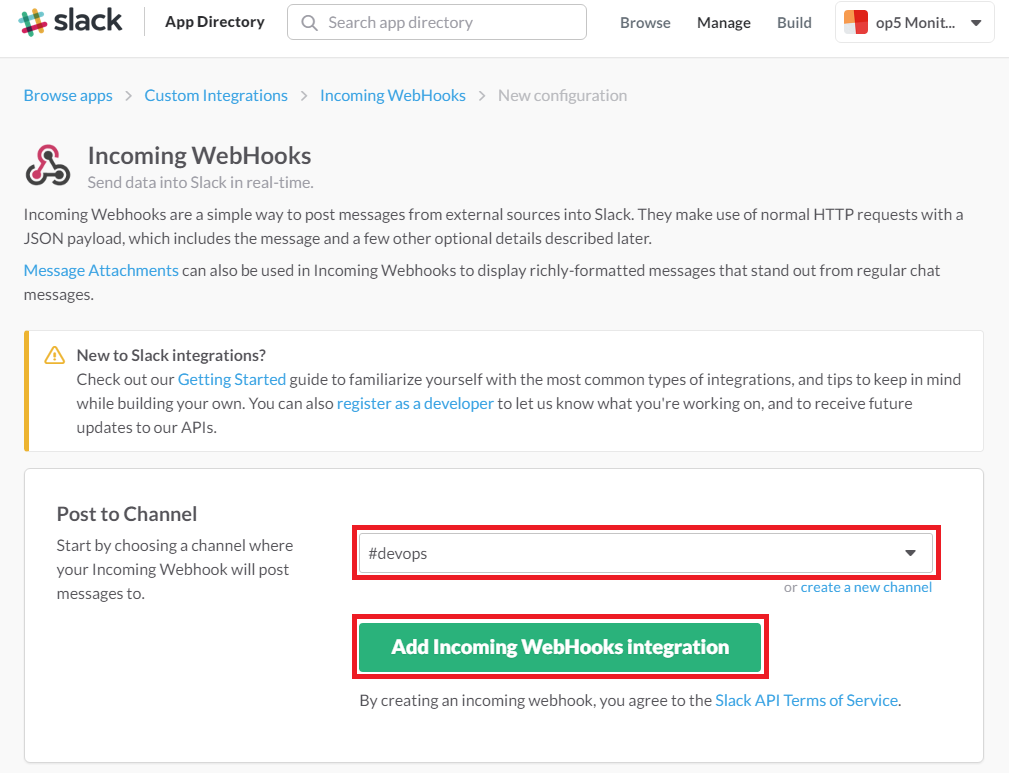1009x773 pixels.
Task: Go to Custom Integrations breadcrumb
Action: (216, 95)
